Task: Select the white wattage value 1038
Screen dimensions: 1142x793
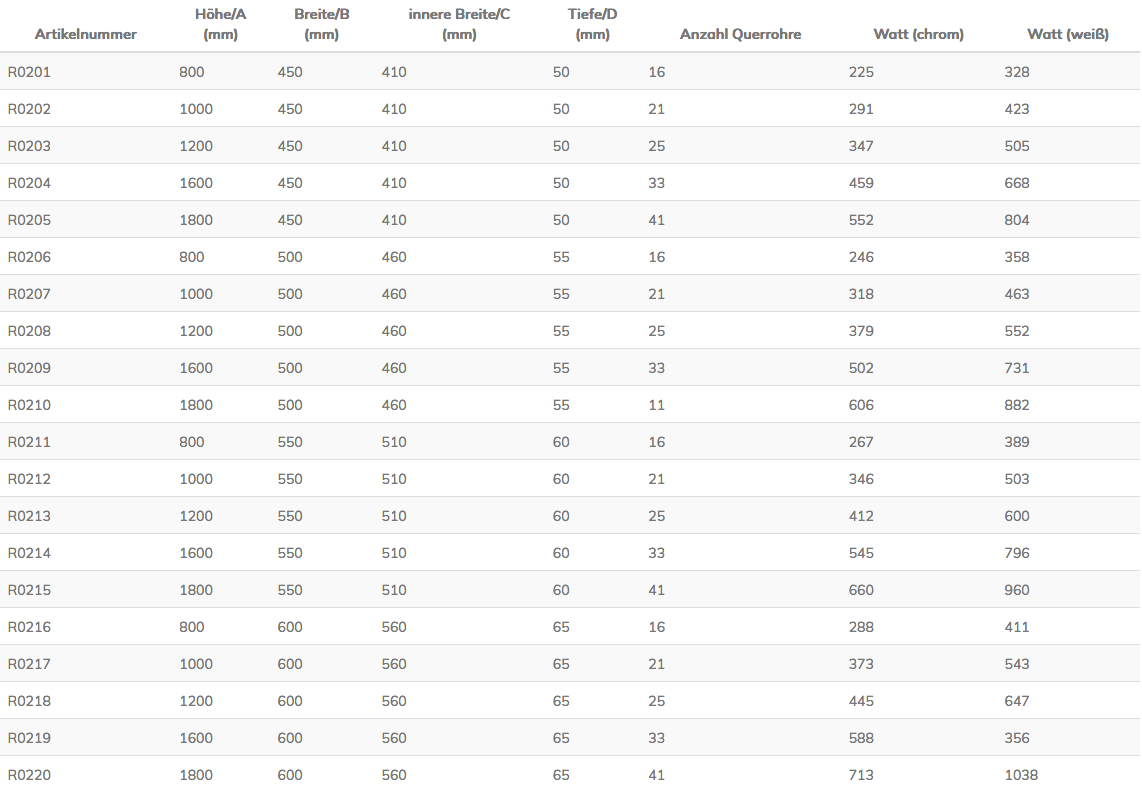Action: [1021, 775]
